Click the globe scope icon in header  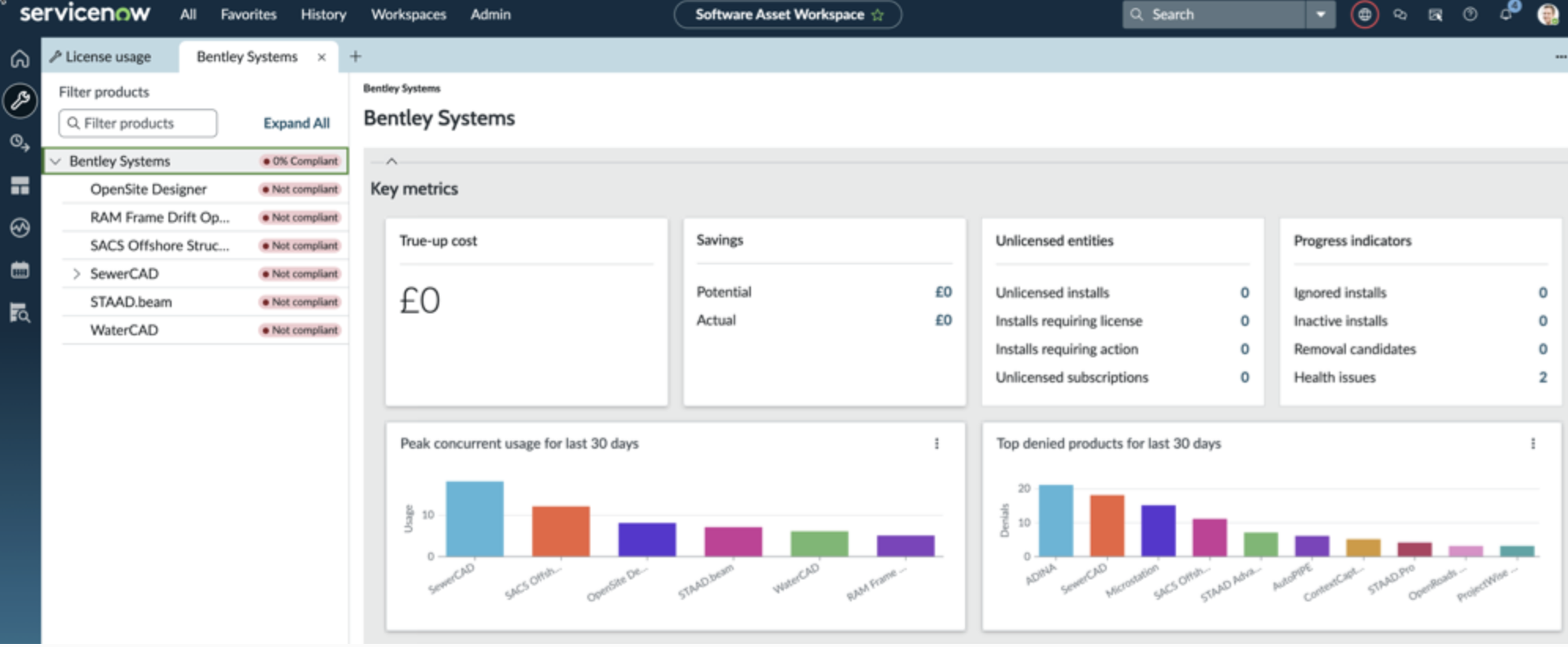1364,14
